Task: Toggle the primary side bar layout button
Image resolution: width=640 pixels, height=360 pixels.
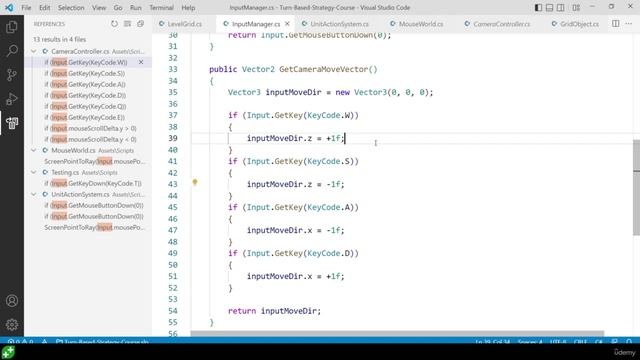Action: (538, 7)
